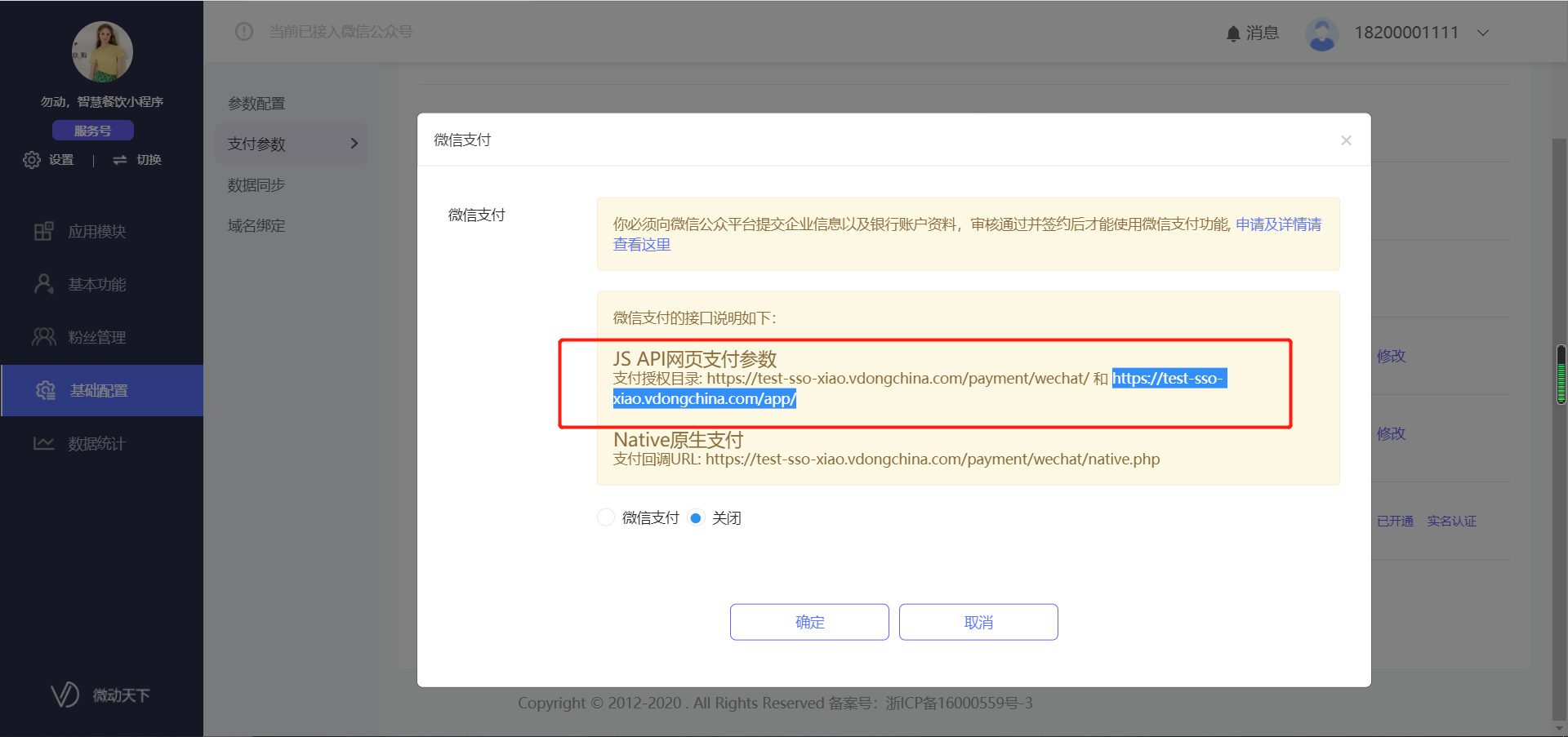Click the 微动天下 logo icon
This screenshot has width=1568, height=737.
coord(65,695)
